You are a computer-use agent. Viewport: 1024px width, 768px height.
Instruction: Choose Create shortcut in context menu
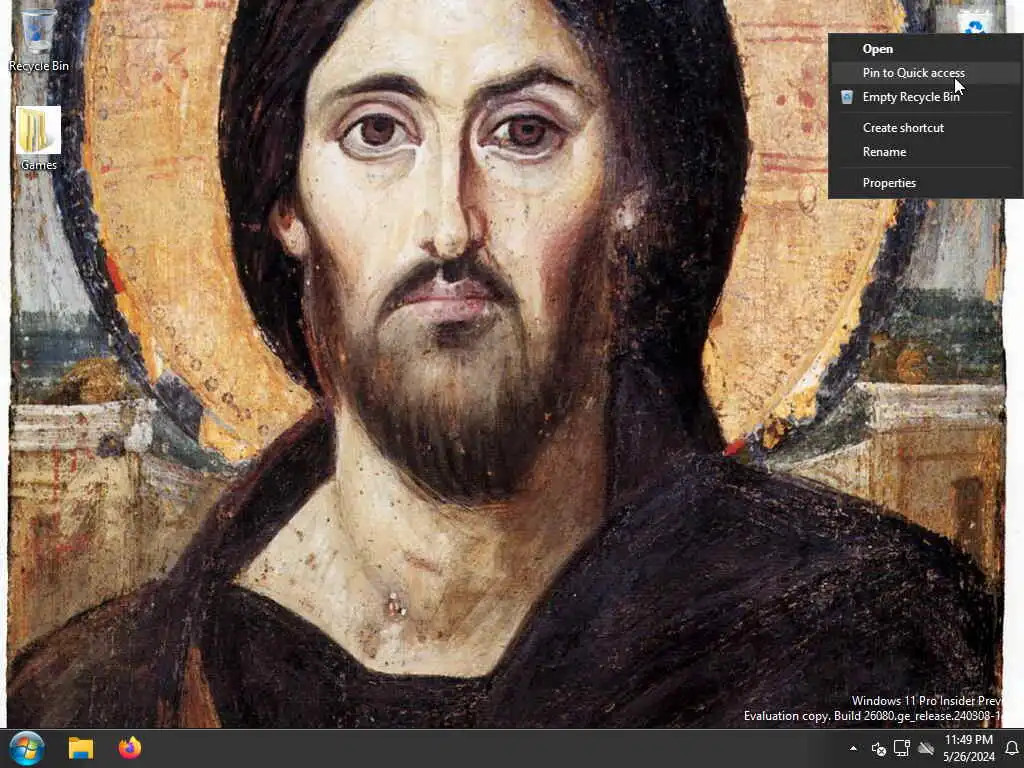925,128
